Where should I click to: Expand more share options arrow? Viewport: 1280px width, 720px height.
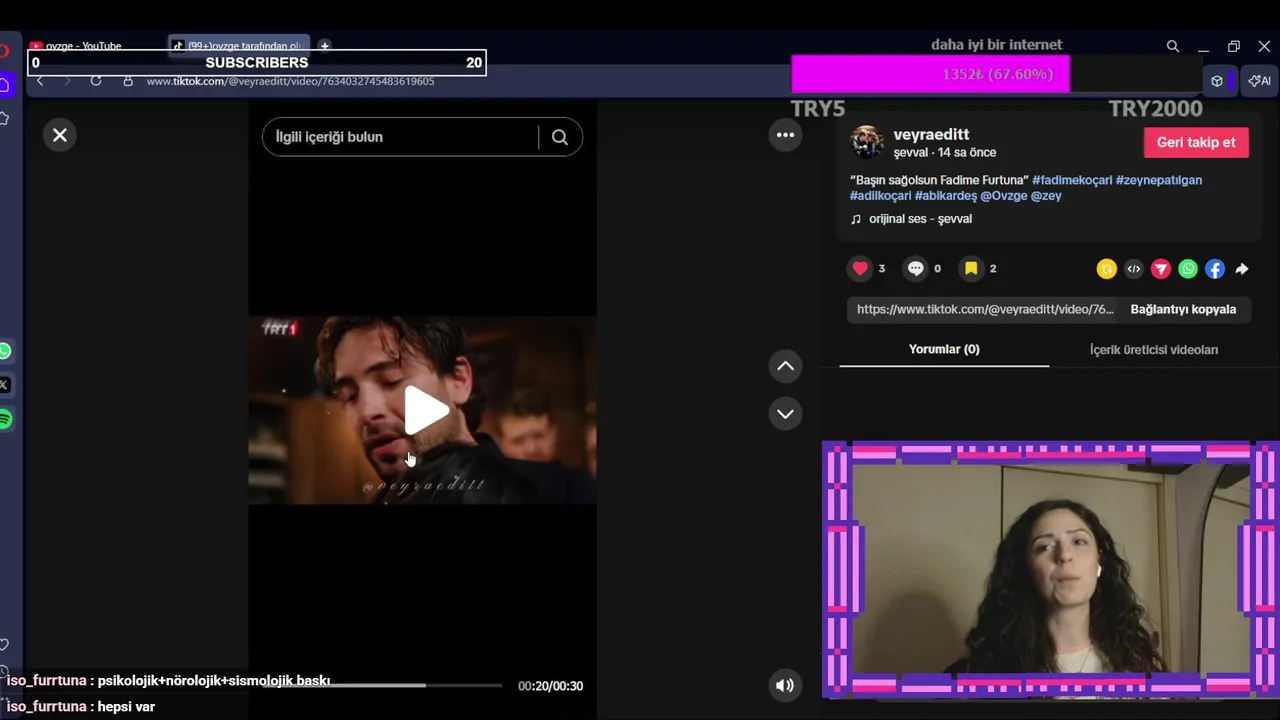1242,269
